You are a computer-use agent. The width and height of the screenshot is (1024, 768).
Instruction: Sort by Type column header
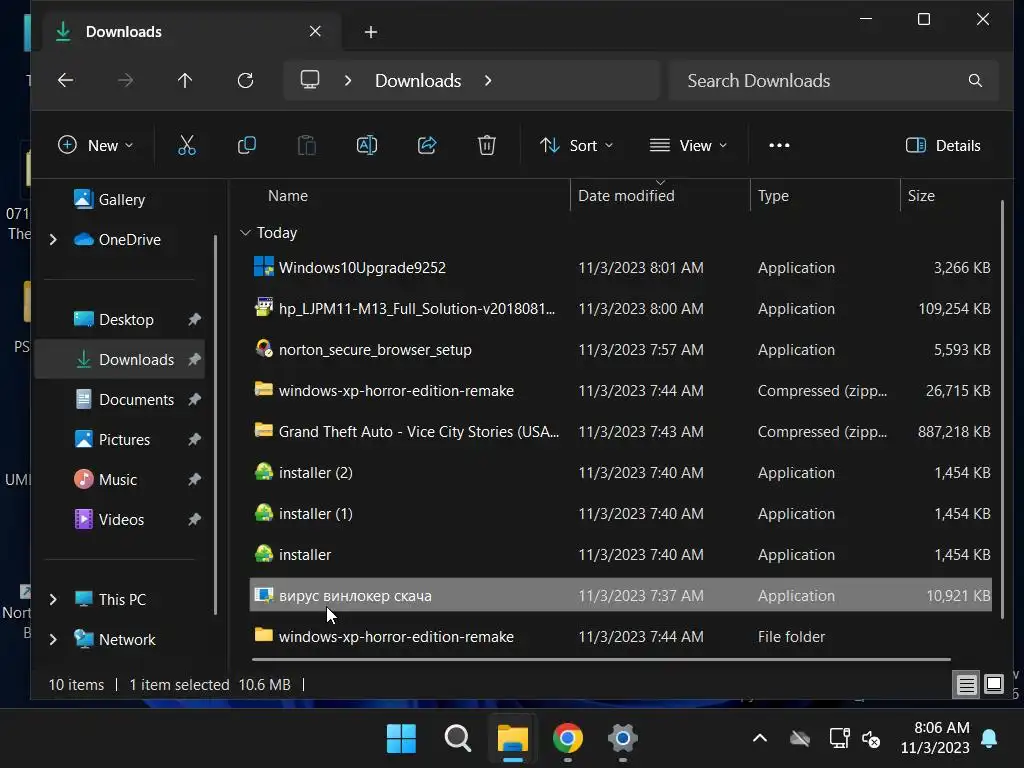pyautogui.click(x=773, y=195)
